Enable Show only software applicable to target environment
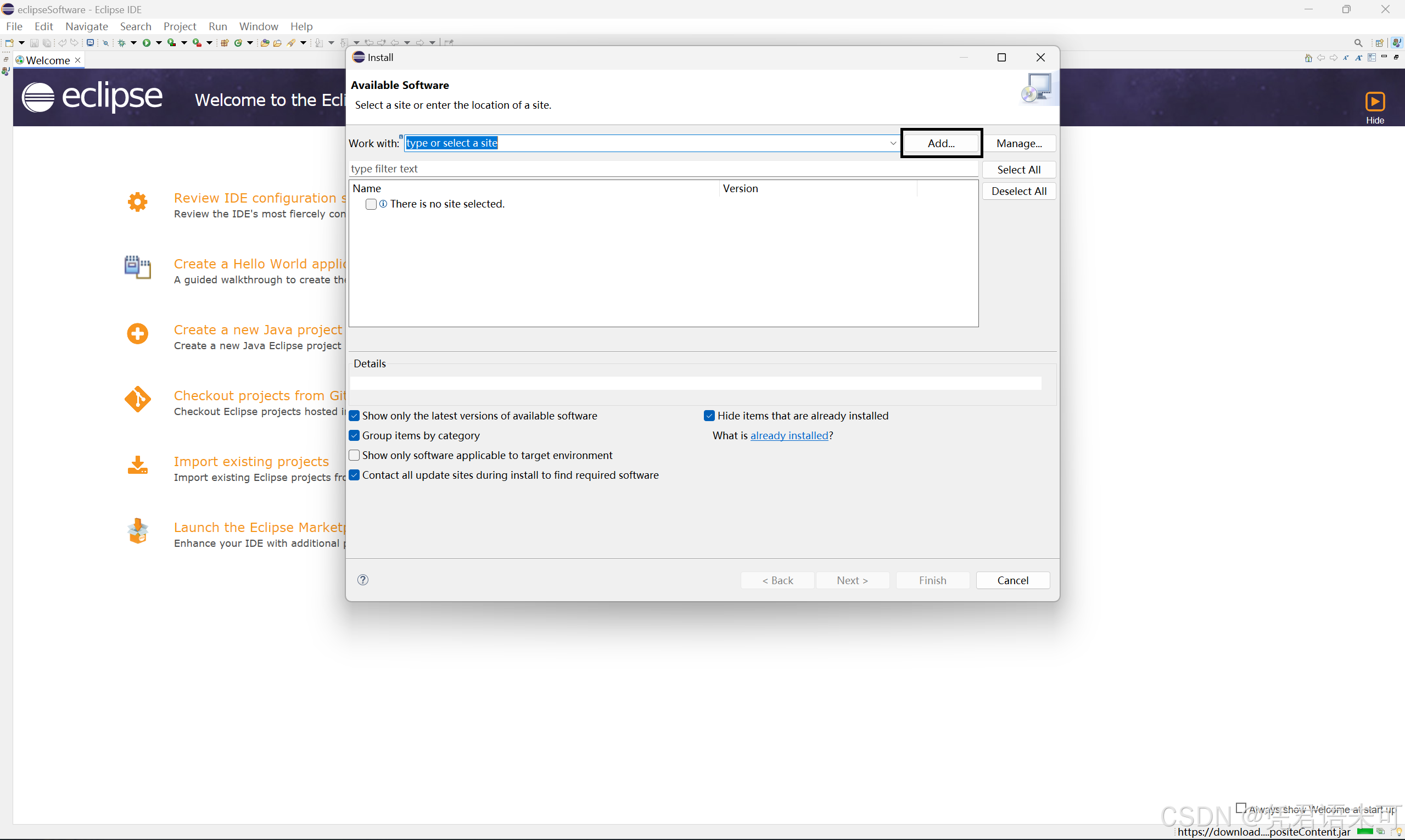Image resolution: width=1405 pixels, height=840 pixels. pos(354,455)
